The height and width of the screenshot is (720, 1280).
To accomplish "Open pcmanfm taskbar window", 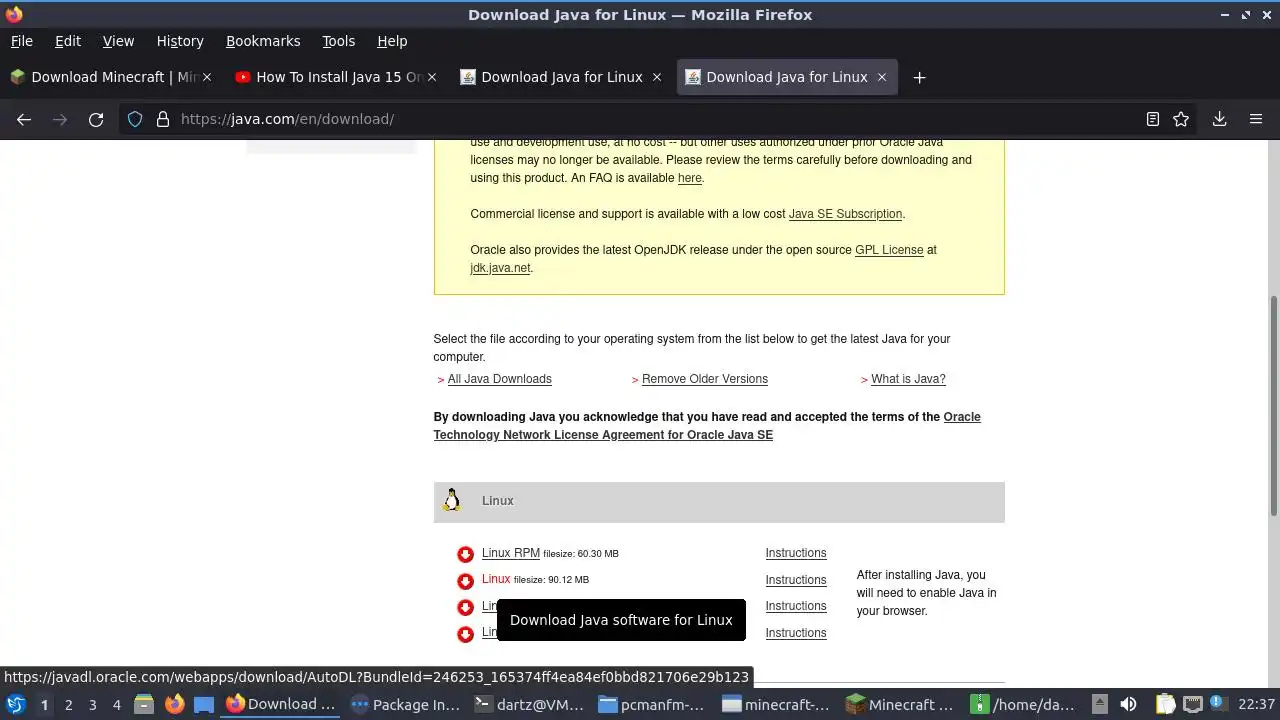I will point(653,704).
